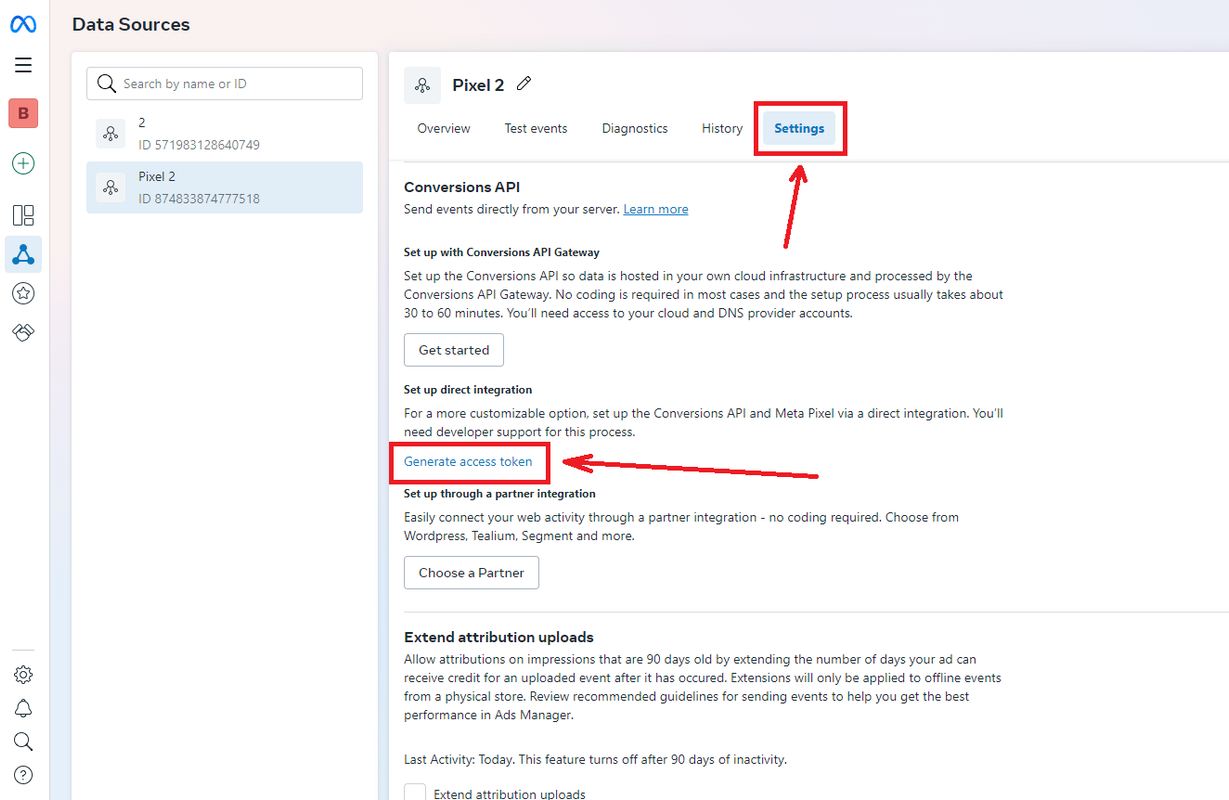Click the Choose a Partner button
Viewport: 1229px width, 800px height.
[471, 573]
